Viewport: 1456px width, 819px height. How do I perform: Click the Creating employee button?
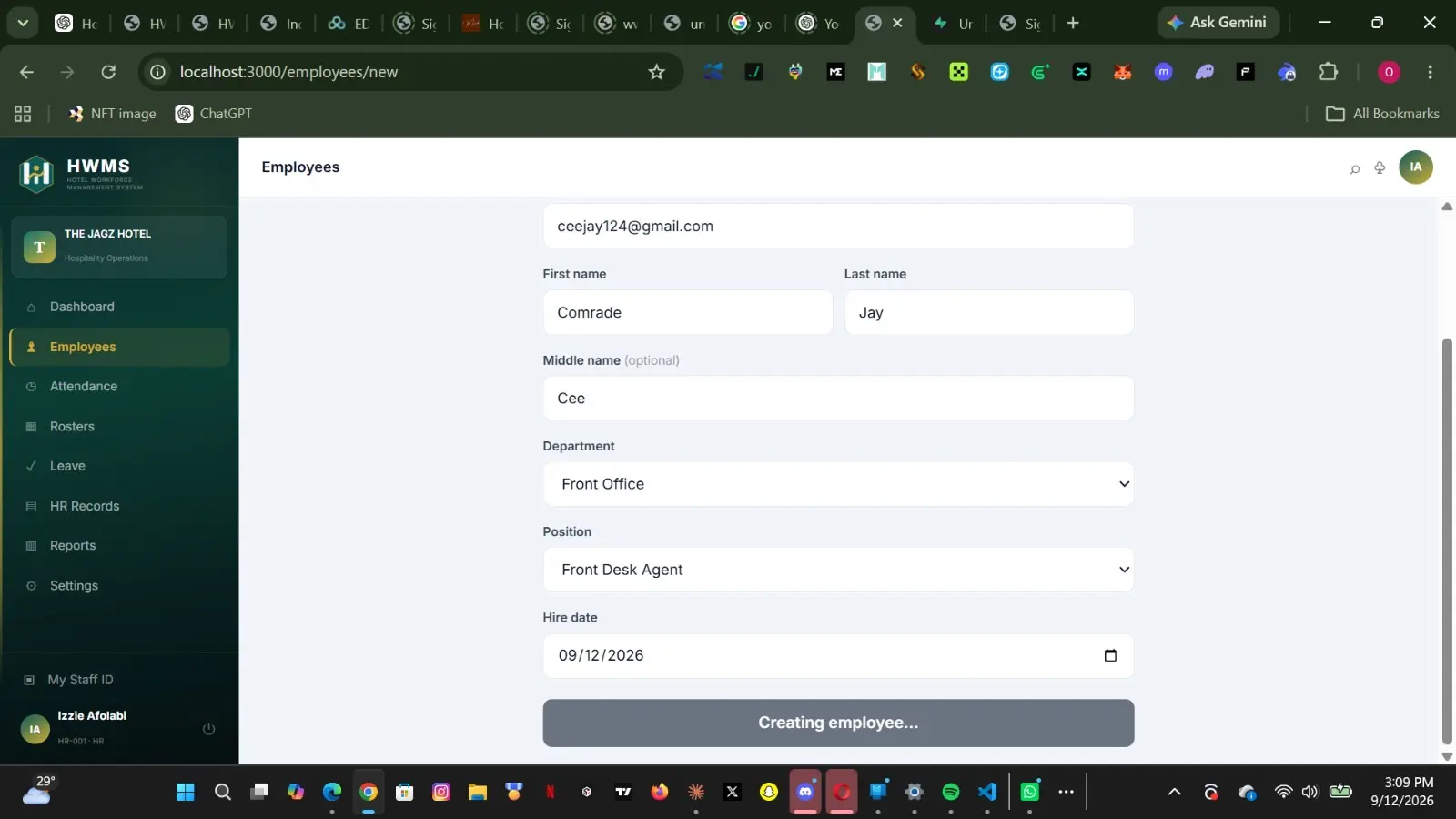(838, 723)
